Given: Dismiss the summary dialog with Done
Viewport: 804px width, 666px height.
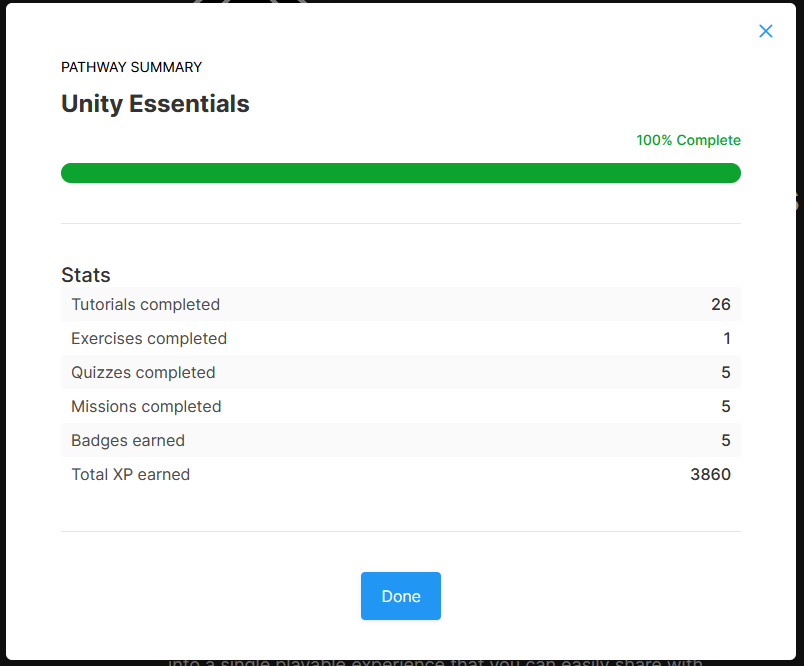Looking at the screenshot, I should (400, 596).
